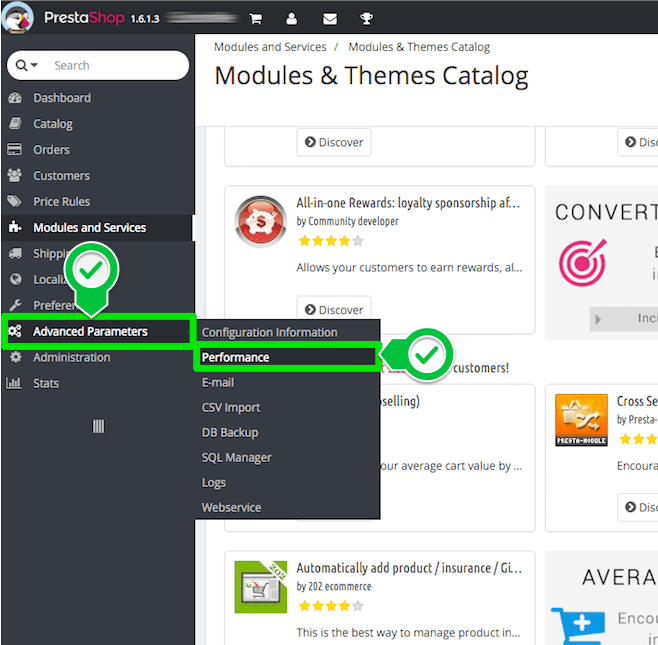This screenshot has height=645, width=658.
Task: Open the customers user icon in header
Action: click(291, 19)
